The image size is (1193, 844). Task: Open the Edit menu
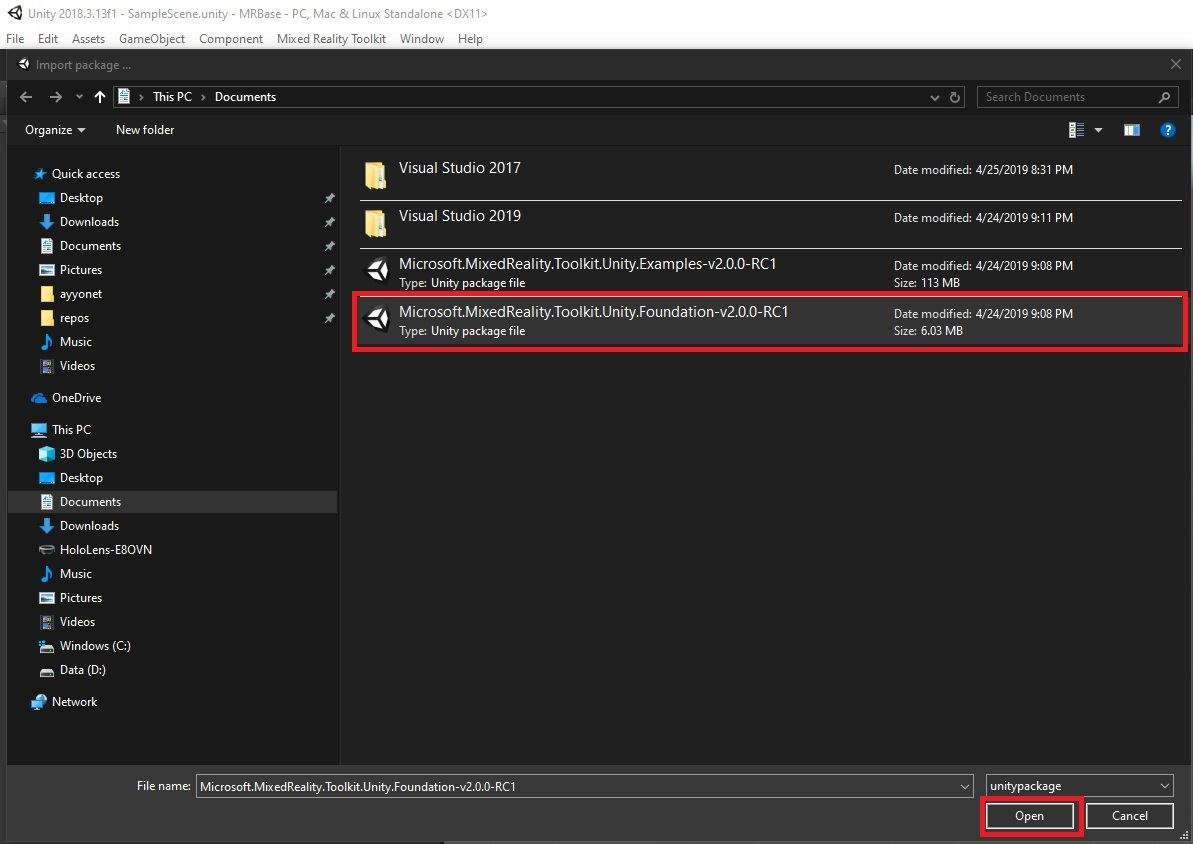point(48,39)
